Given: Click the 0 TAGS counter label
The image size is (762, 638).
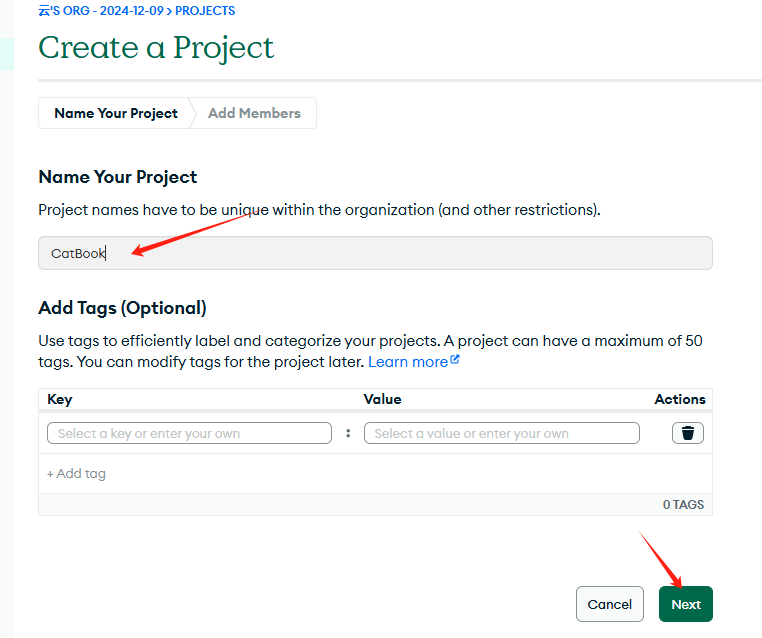Looking at the screenshot, I should pyautogui.click(x=683, y=505).
